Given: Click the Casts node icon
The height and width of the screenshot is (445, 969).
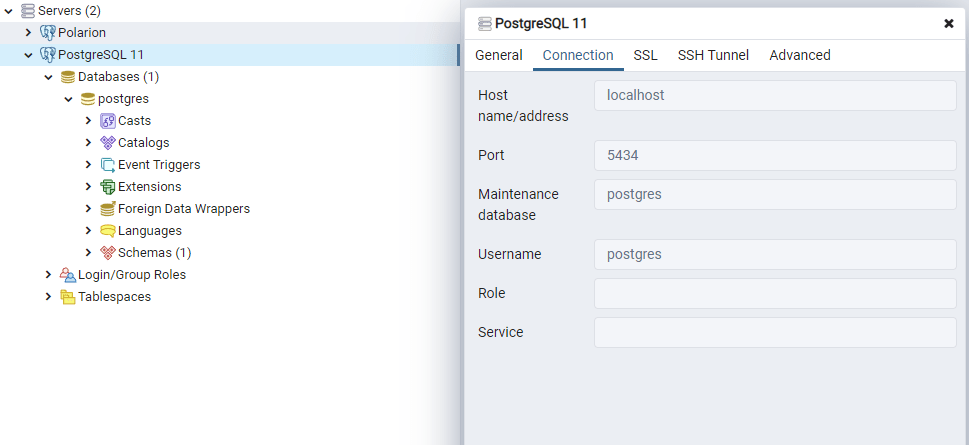Looking at the screenshot, I should click(108, 121).
